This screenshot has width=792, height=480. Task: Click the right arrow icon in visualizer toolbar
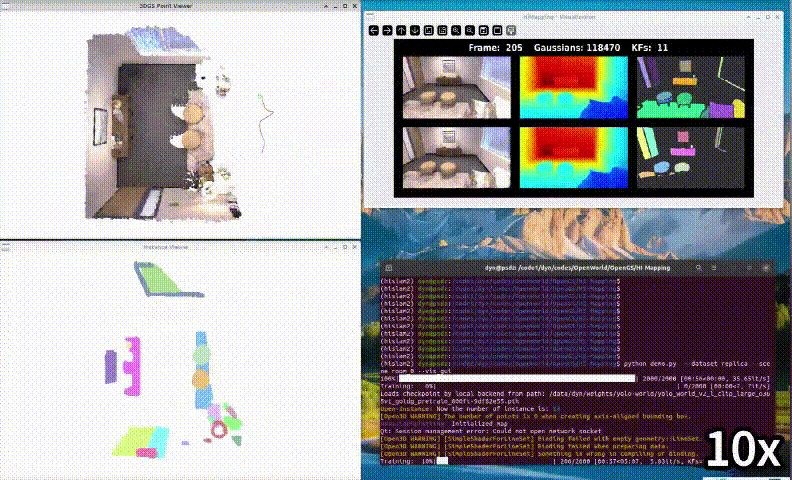388,31
